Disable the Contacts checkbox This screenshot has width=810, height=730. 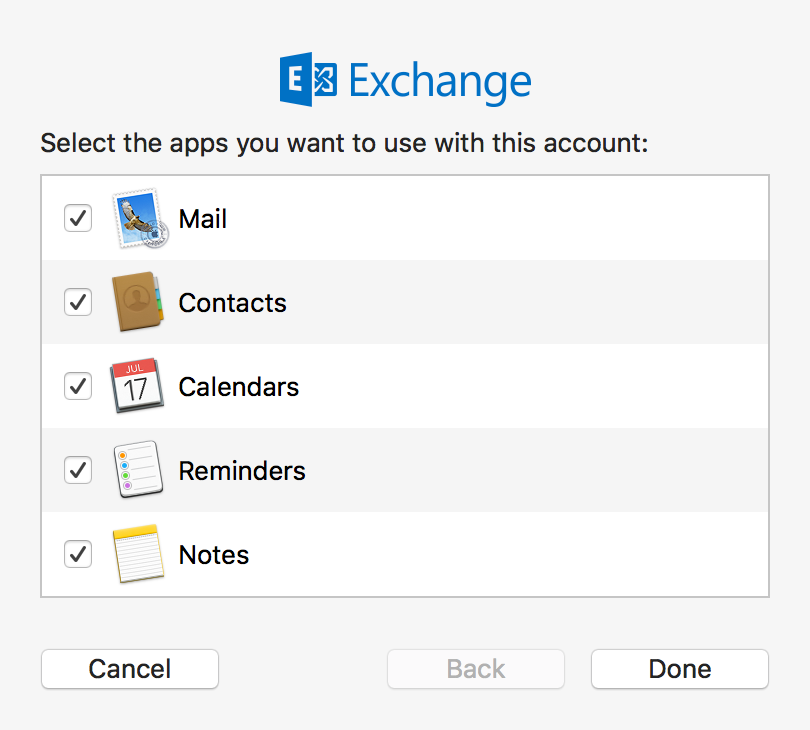[78, 302]
